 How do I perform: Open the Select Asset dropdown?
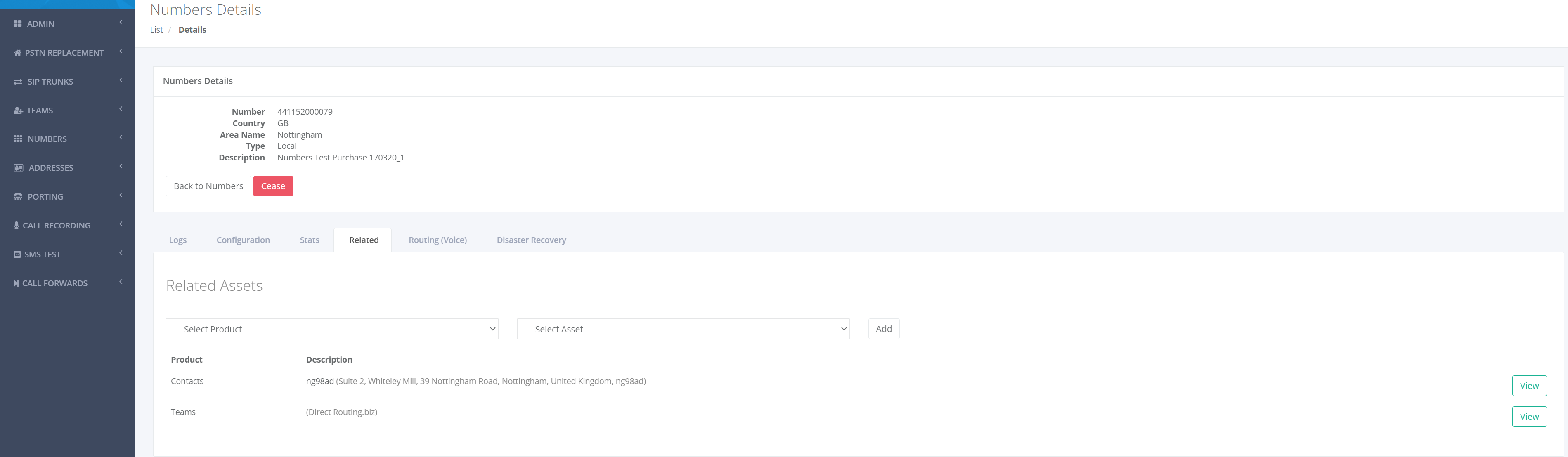point(683,329)
